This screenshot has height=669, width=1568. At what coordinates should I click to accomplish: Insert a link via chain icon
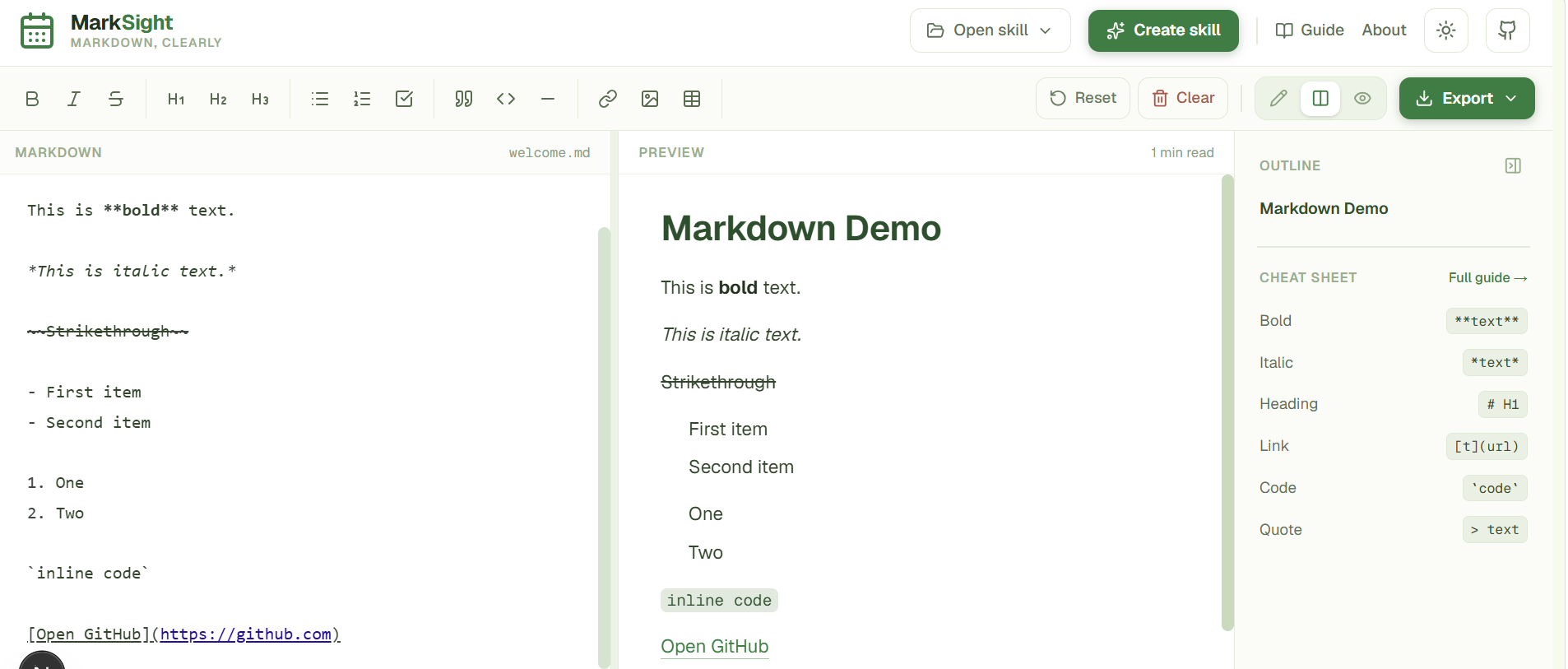[608, 99]
